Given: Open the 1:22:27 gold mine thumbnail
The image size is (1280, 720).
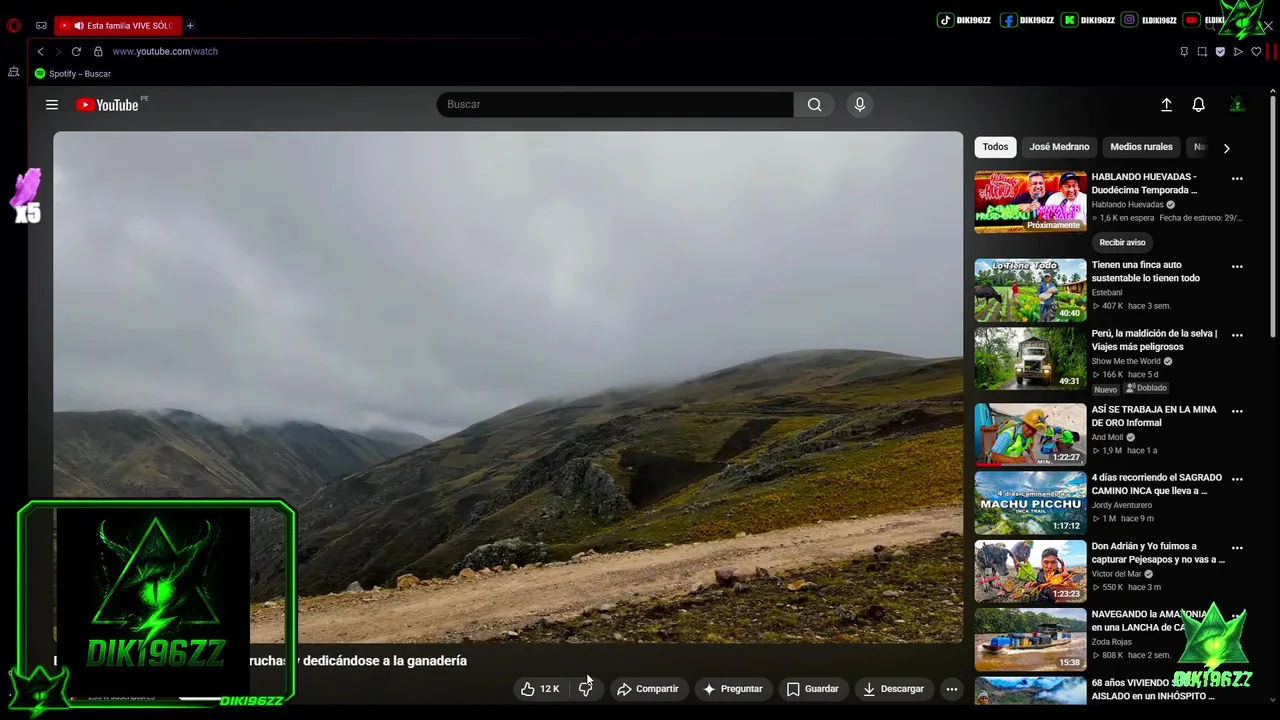Looking at the screenshot, I should pos(1030,435).
